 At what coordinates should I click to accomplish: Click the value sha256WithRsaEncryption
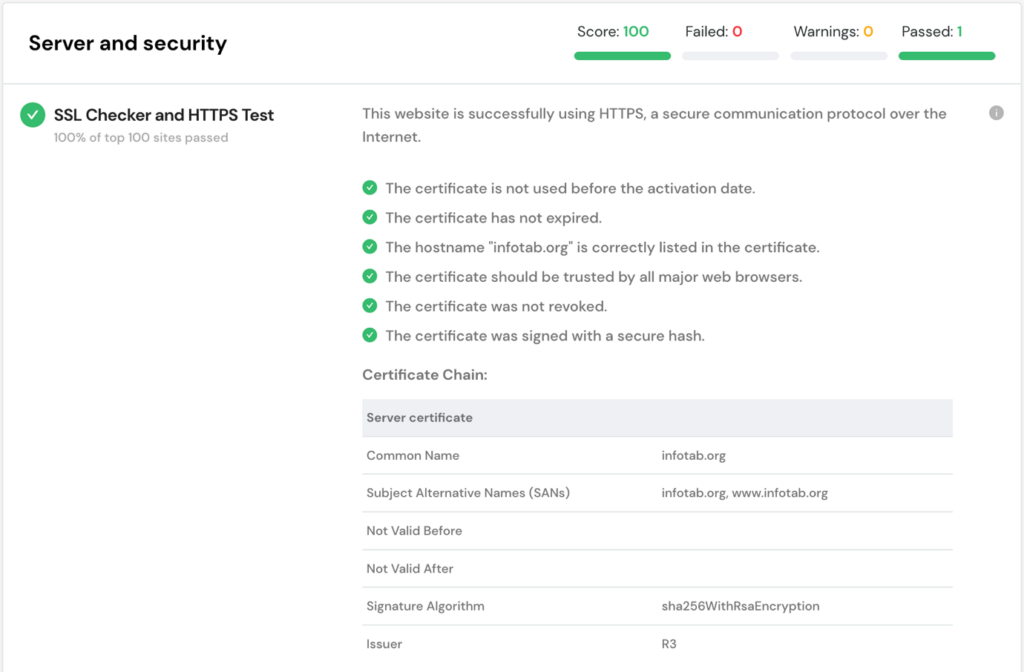(741, 607)
